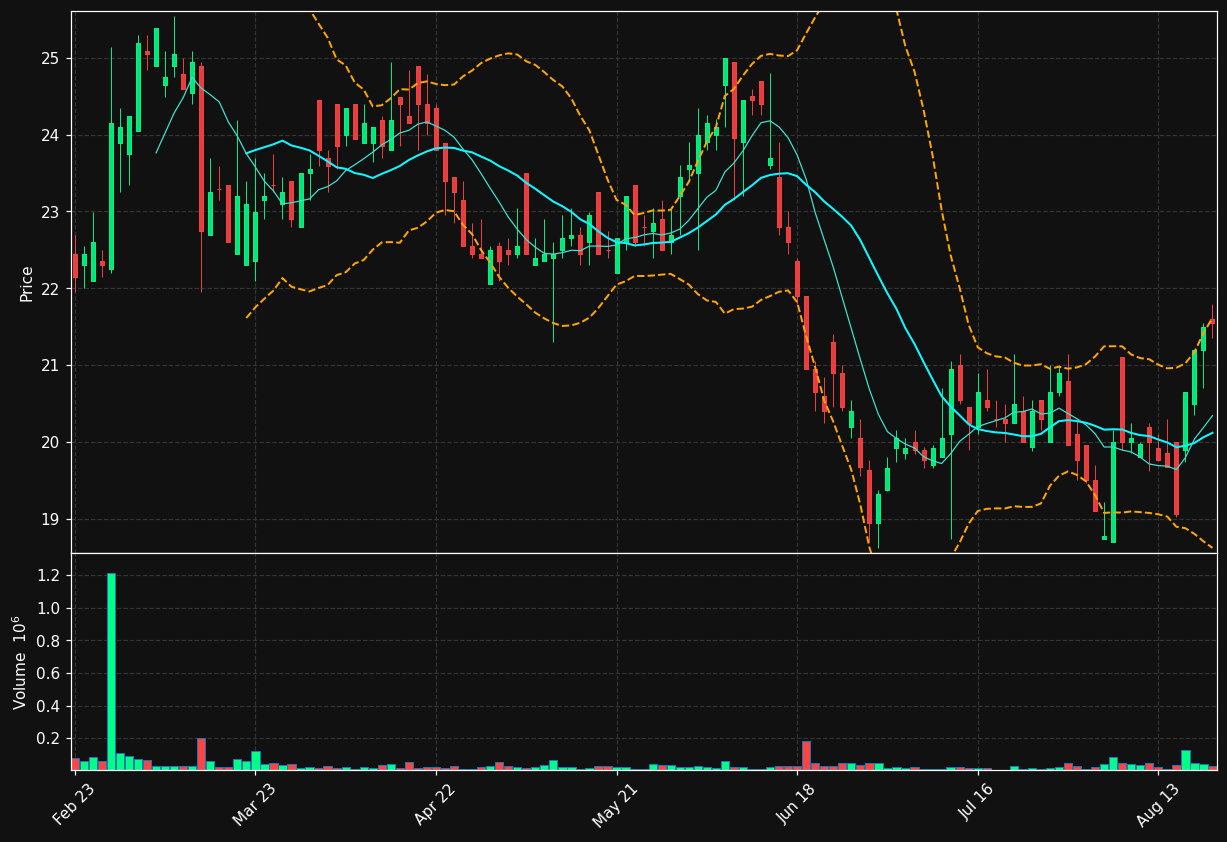
Task: Click the Mar 23 date label
Action: point(255,805)
